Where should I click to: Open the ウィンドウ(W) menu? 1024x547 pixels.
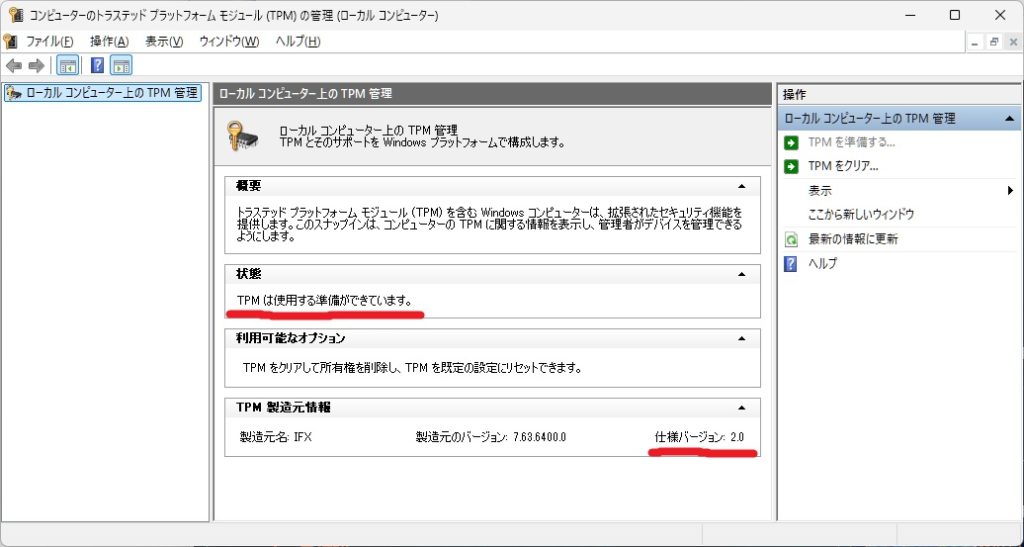pos(229,41)
